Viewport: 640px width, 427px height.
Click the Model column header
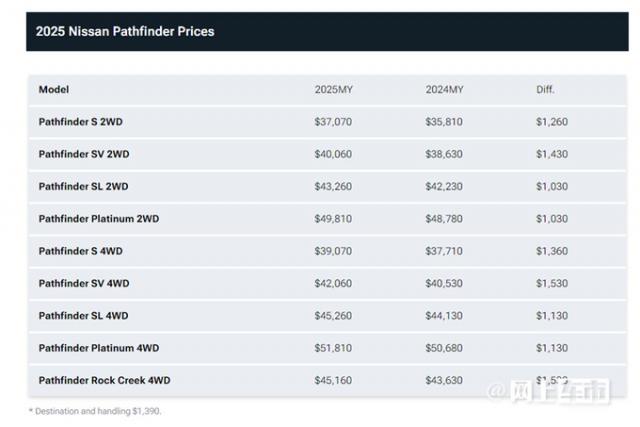click(54, 89)
